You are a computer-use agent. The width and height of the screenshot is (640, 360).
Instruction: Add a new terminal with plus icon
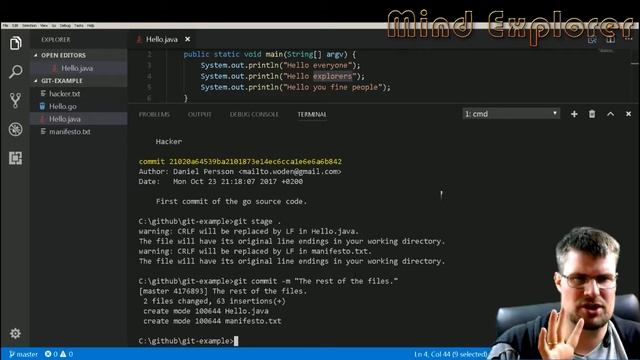point(574,114)
